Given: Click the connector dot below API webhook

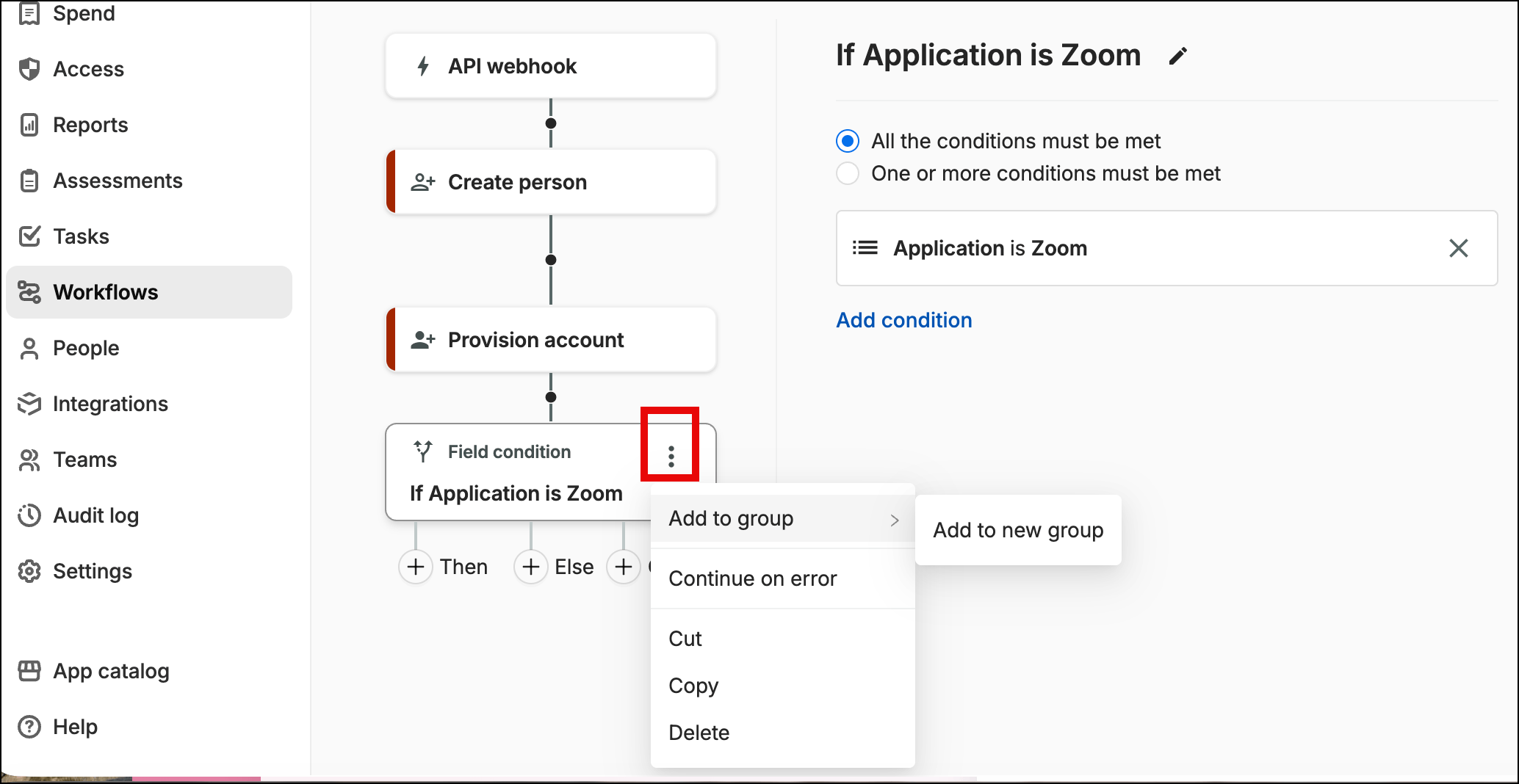Looking at the screenshot, I should coord(551,123).
